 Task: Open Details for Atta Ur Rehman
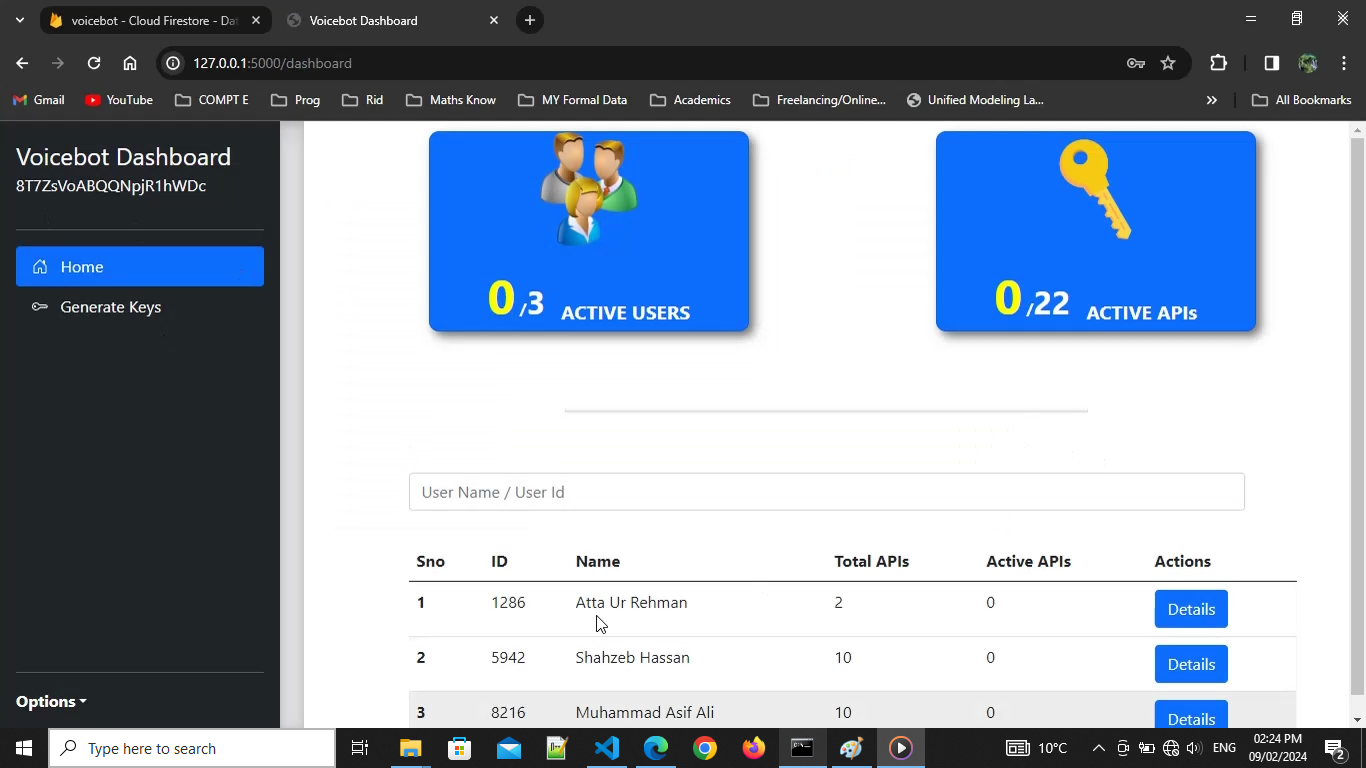tap(1191, 609)
